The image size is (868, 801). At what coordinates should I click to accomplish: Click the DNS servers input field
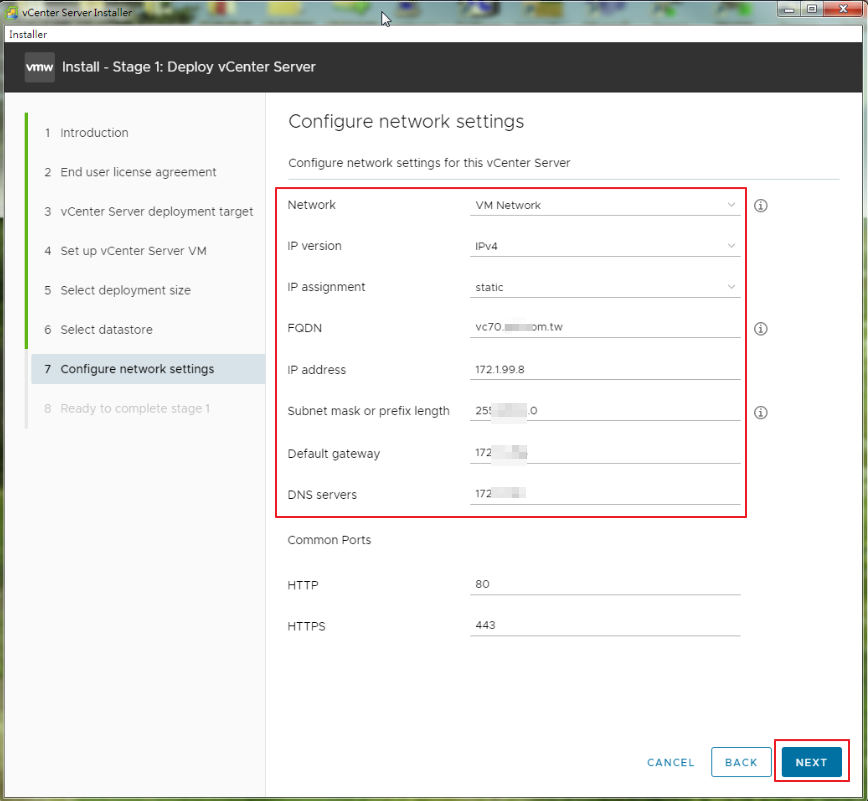coord(605,494)
